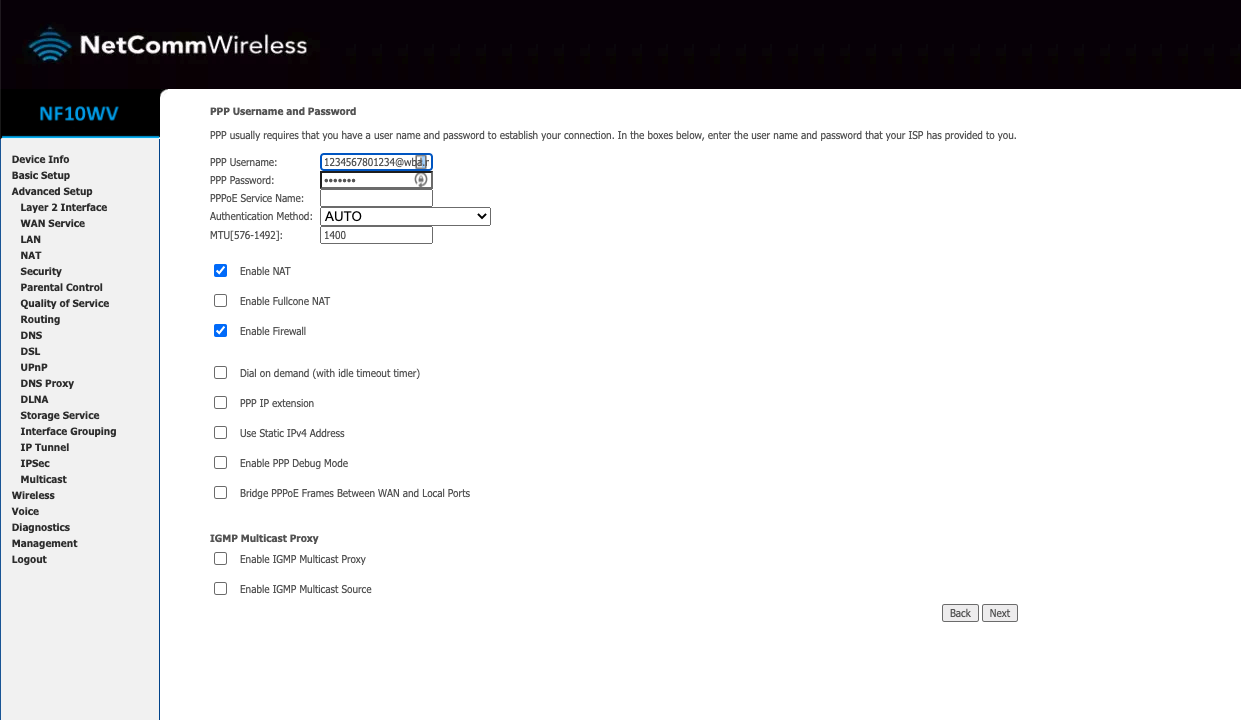The width and height of the screenshot is (1241, 720).
Task: Click the password manager icon in PPP Password field
Action: (421, 180)
